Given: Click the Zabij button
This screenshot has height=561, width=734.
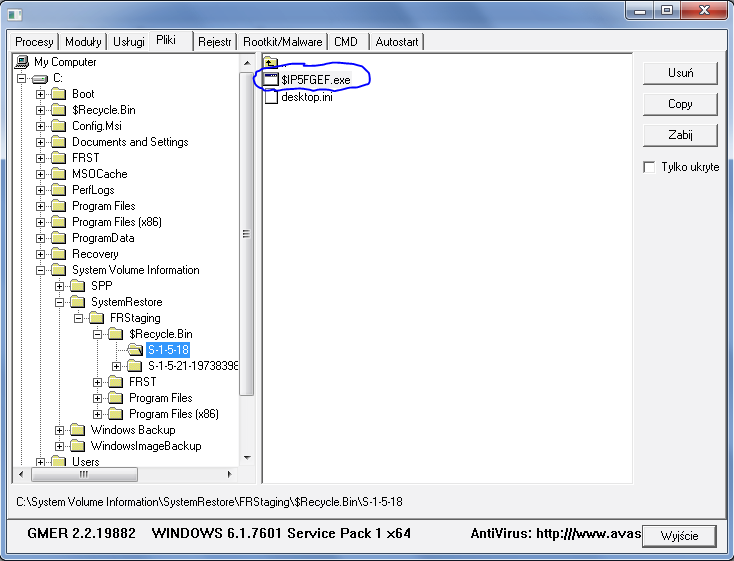Looking at the screenshot, I should click(680, 135).
